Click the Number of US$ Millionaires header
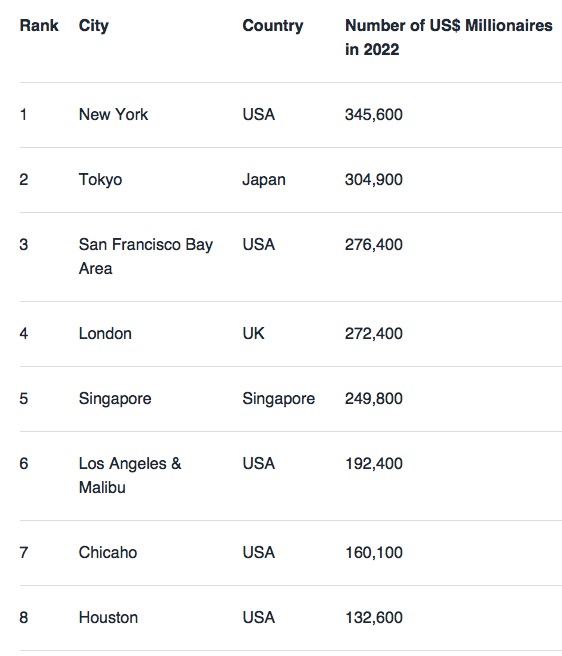 click(x=449, y=37)
